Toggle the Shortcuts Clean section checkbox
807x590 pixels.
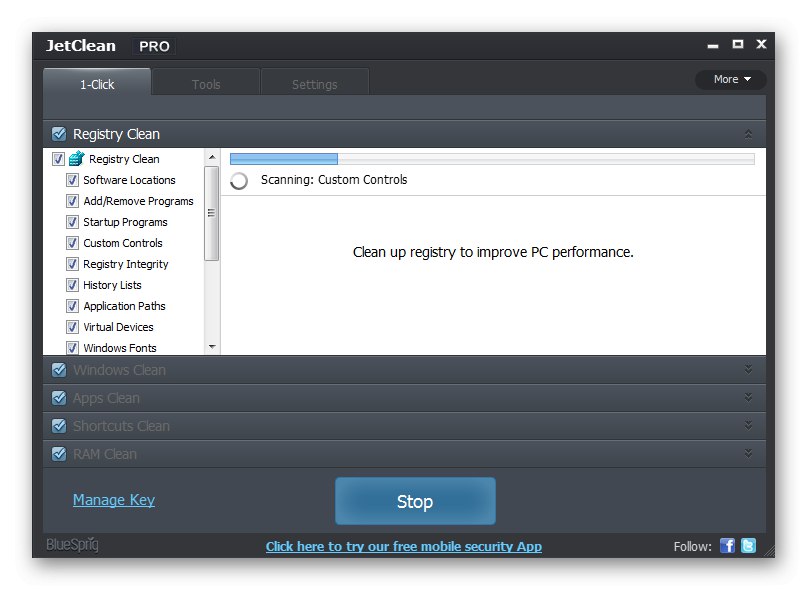click(x=59, y=426)
